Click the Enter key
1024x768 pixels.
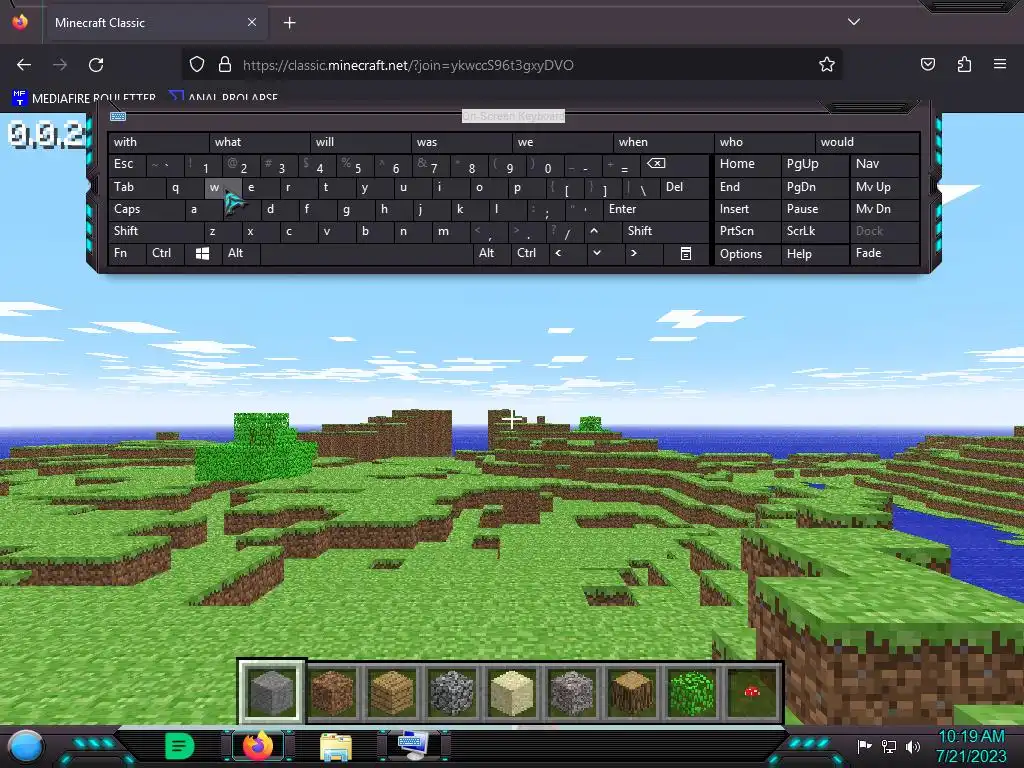click(x=656, y=209)
